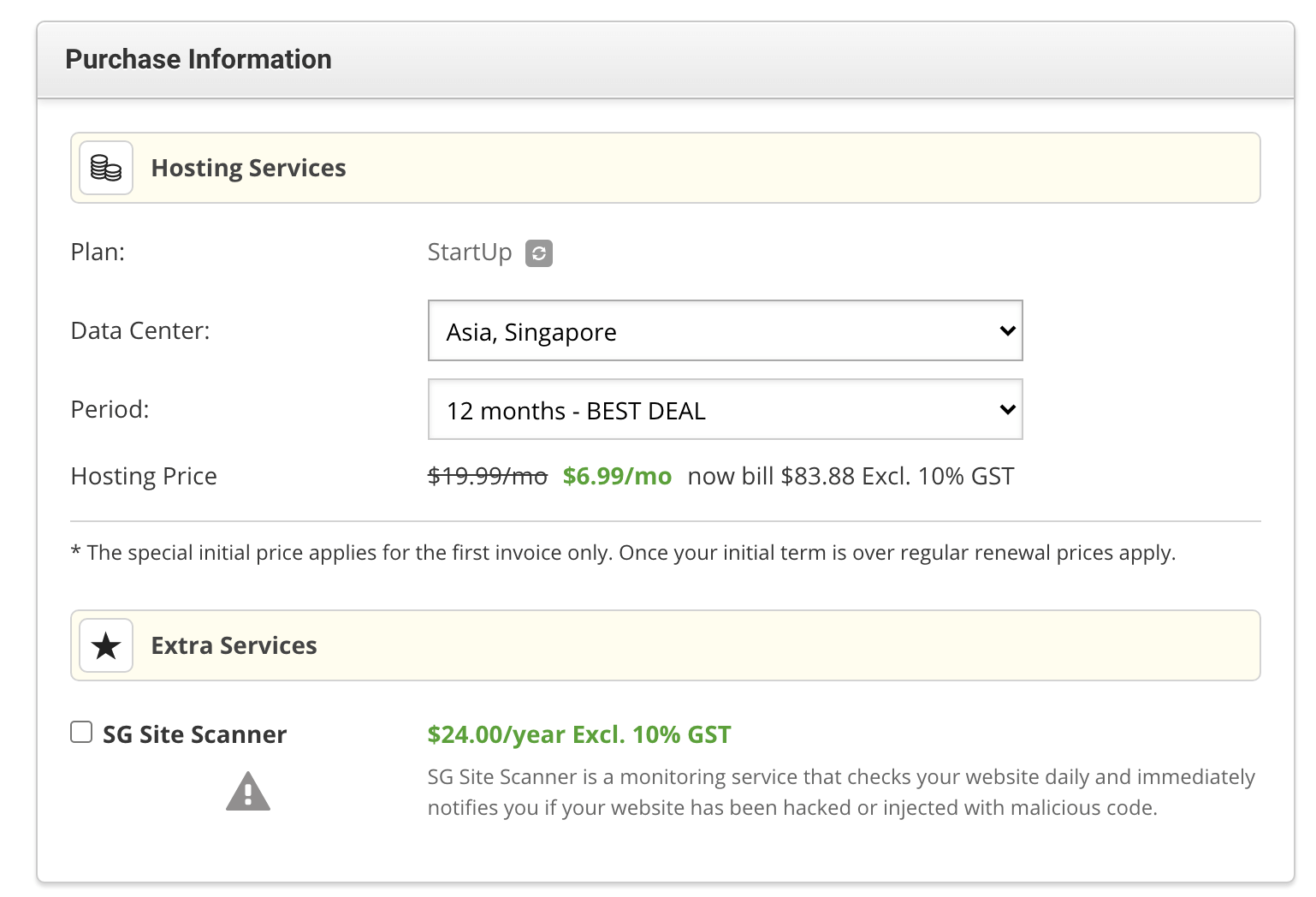Click the Data Center: label
This screenshot has width=1316, height=897.
140,330
